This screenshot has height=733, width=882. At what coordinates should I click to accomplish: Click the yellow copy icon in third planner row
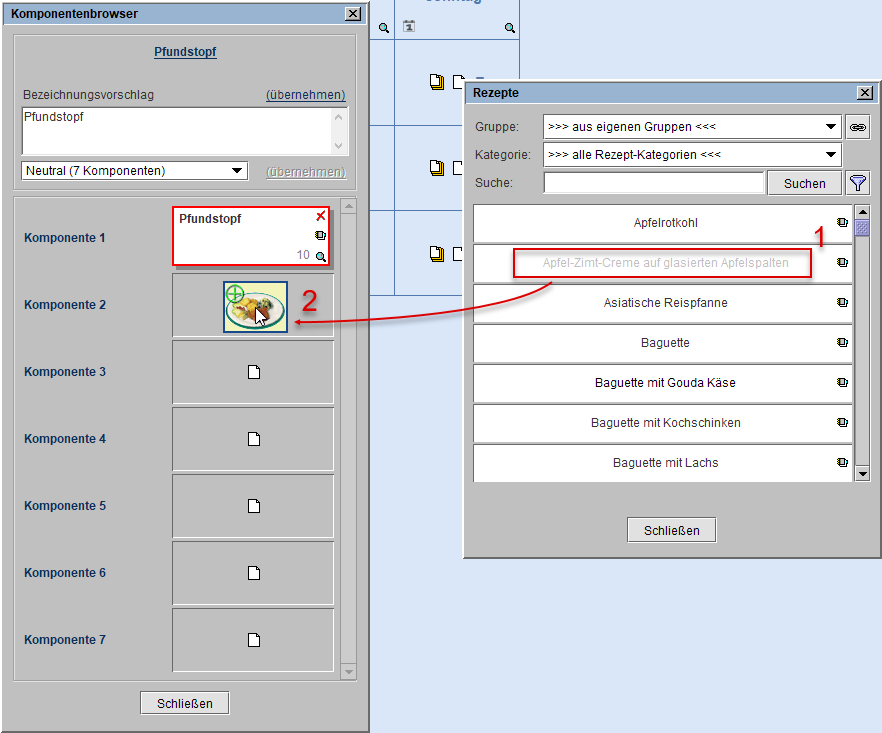pyautogui.click(x=436, y=254)
